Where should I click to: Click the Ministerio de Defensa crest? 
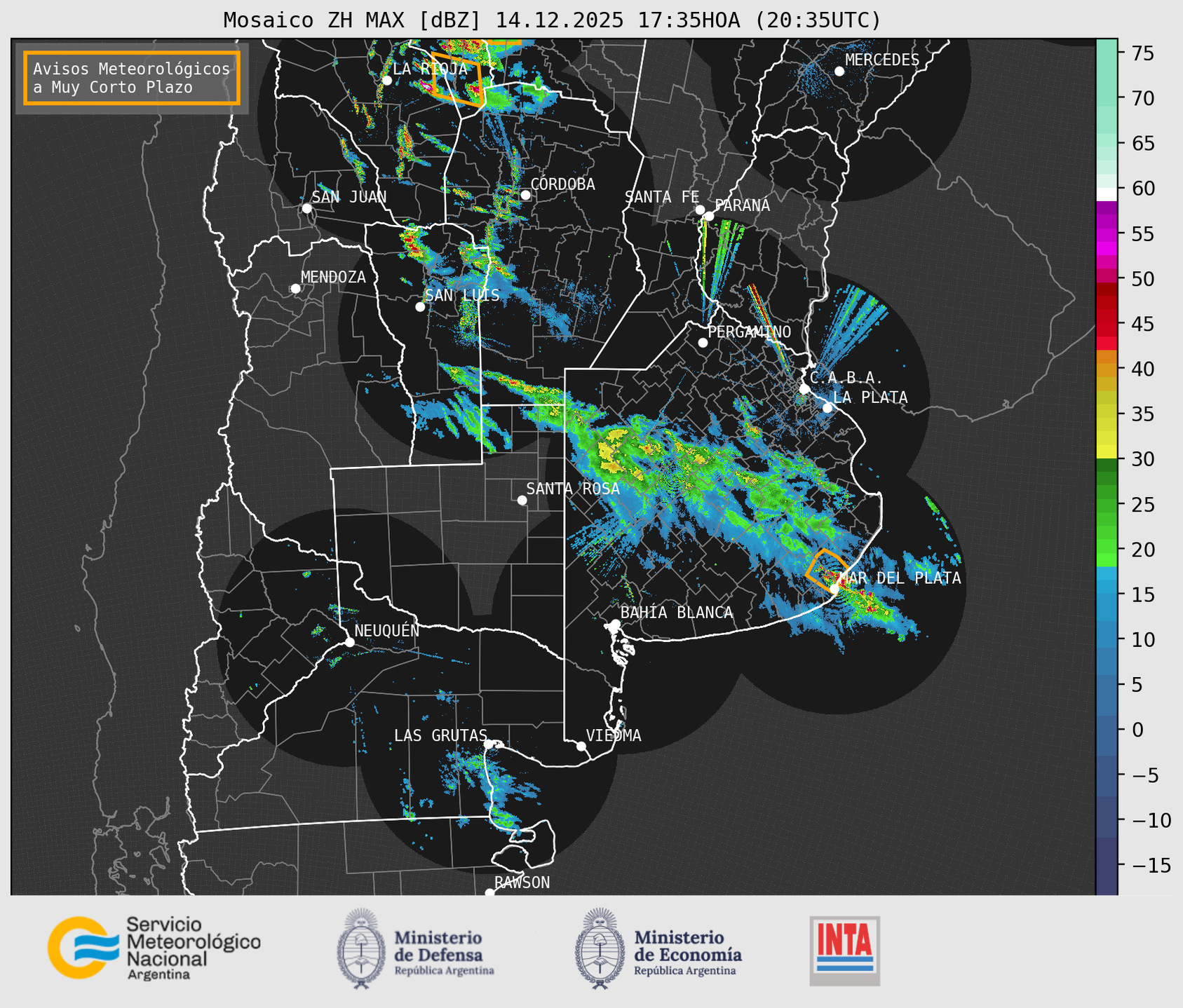[361, 948]
